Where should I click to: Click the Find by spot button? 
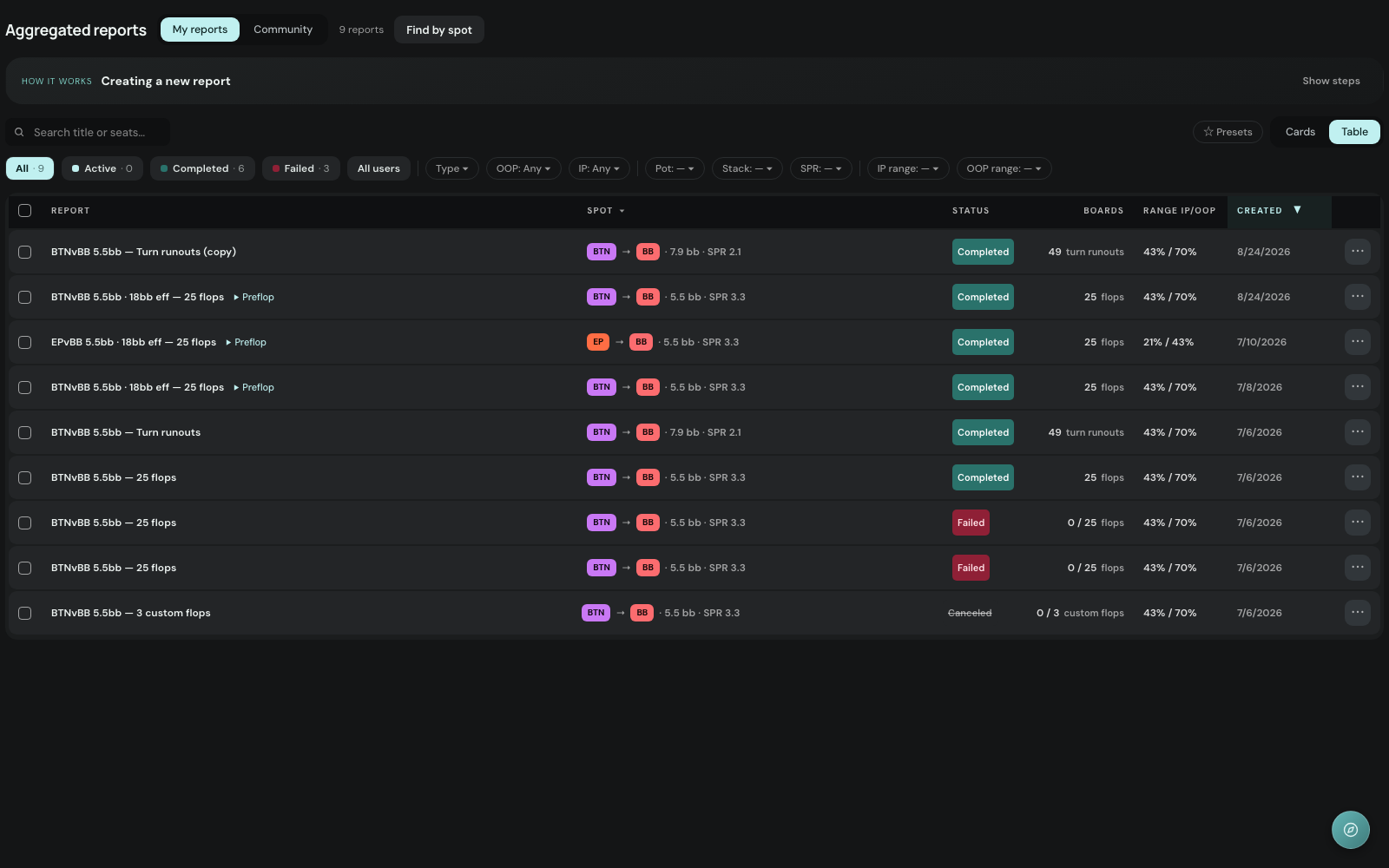point(439,30)
